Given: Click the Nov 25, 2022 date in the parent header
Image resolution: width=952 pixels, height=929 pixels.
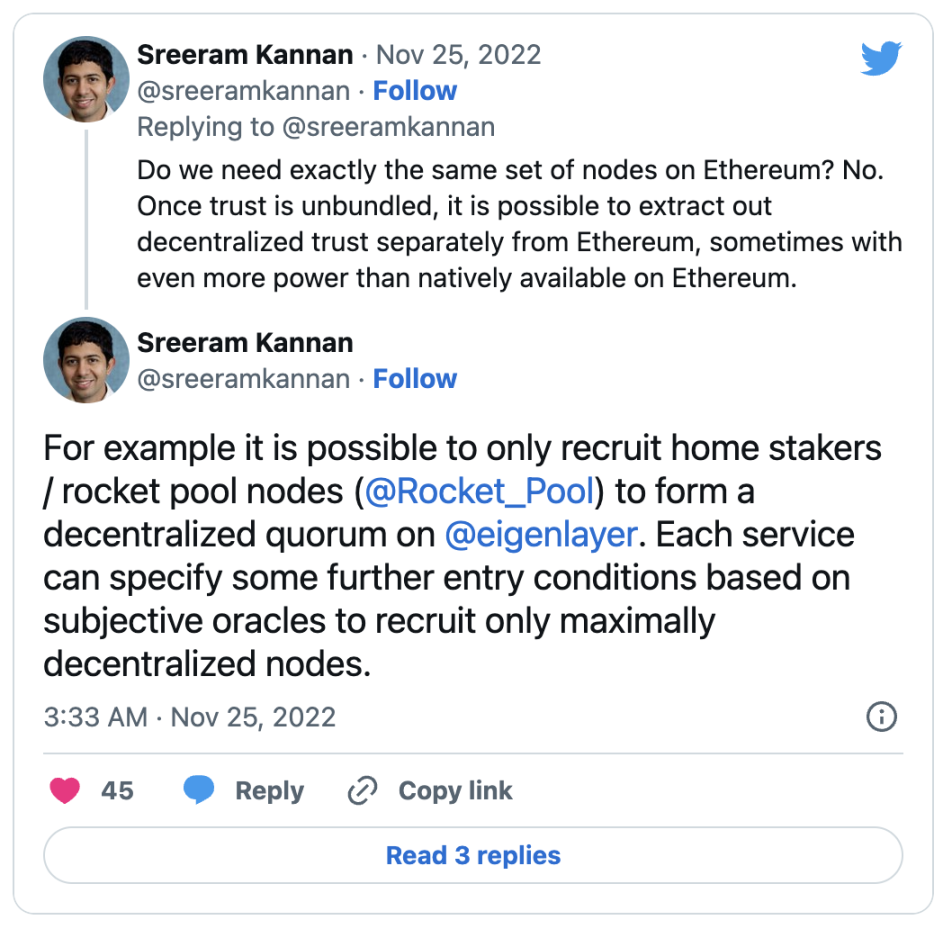Looking at the screenshot, I should tap(472, 54).
